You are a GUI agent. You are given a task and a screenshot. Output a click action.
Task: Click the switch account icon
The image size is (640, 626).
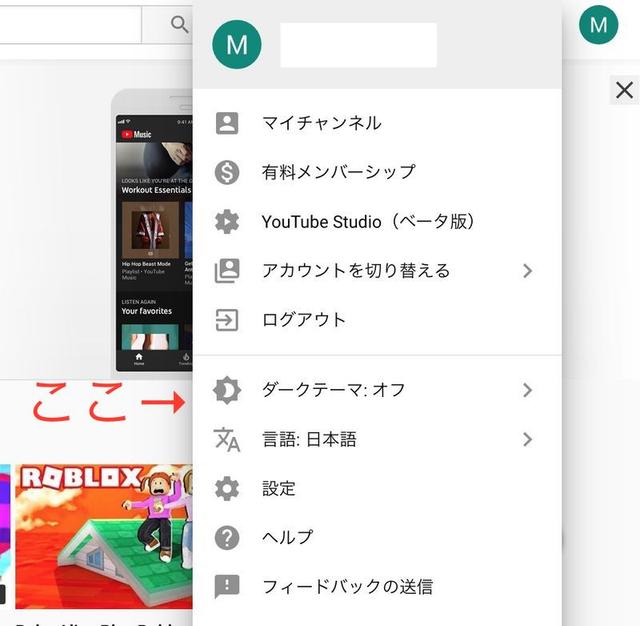click(x=227, y=271)
